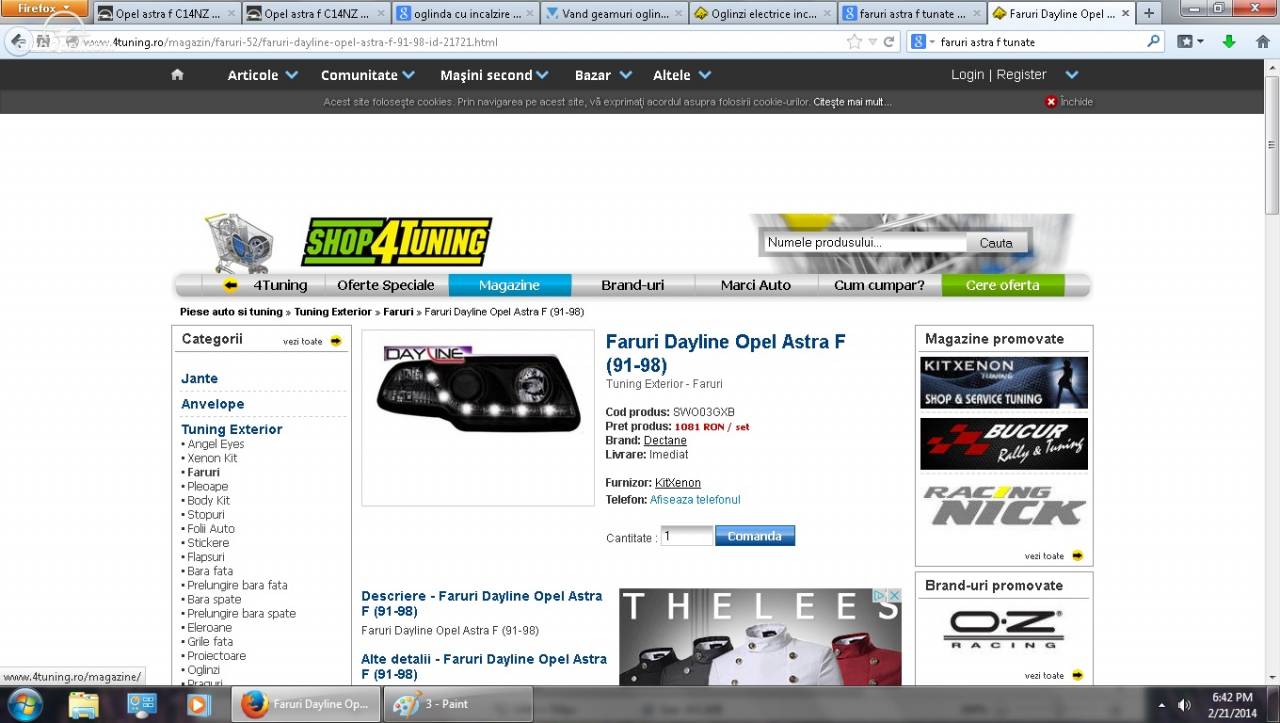The height and width of the screenshot is (723, 1280).
Task: Click the Register link
Action: (1021, 75)
